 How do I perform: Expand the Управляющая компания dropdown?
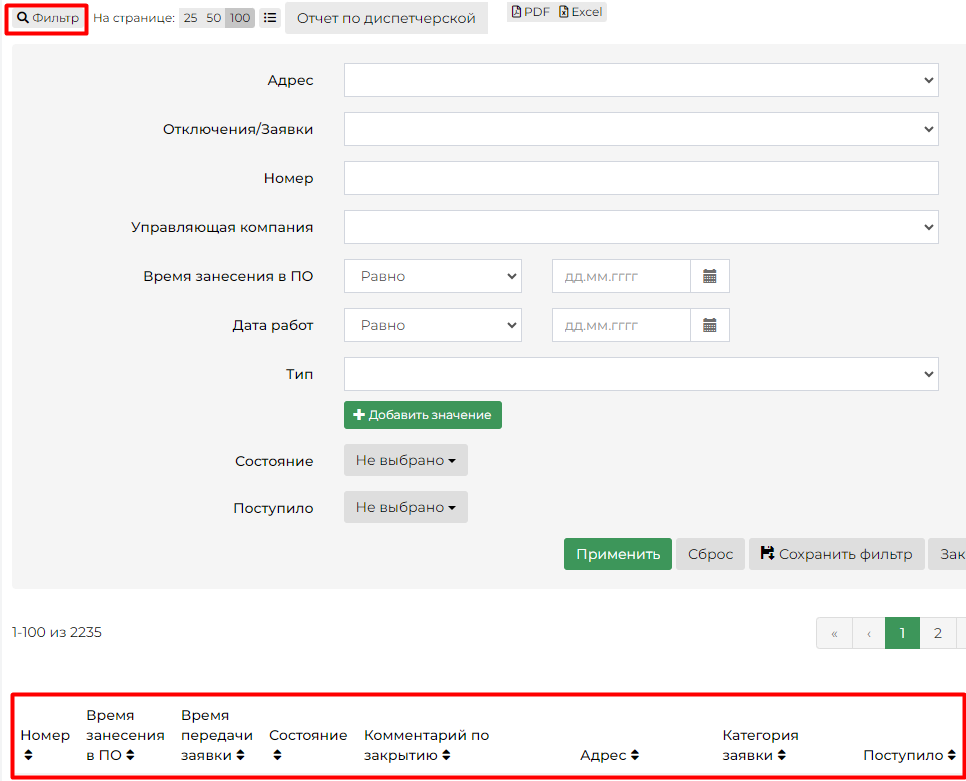click(x=640, y=227)
